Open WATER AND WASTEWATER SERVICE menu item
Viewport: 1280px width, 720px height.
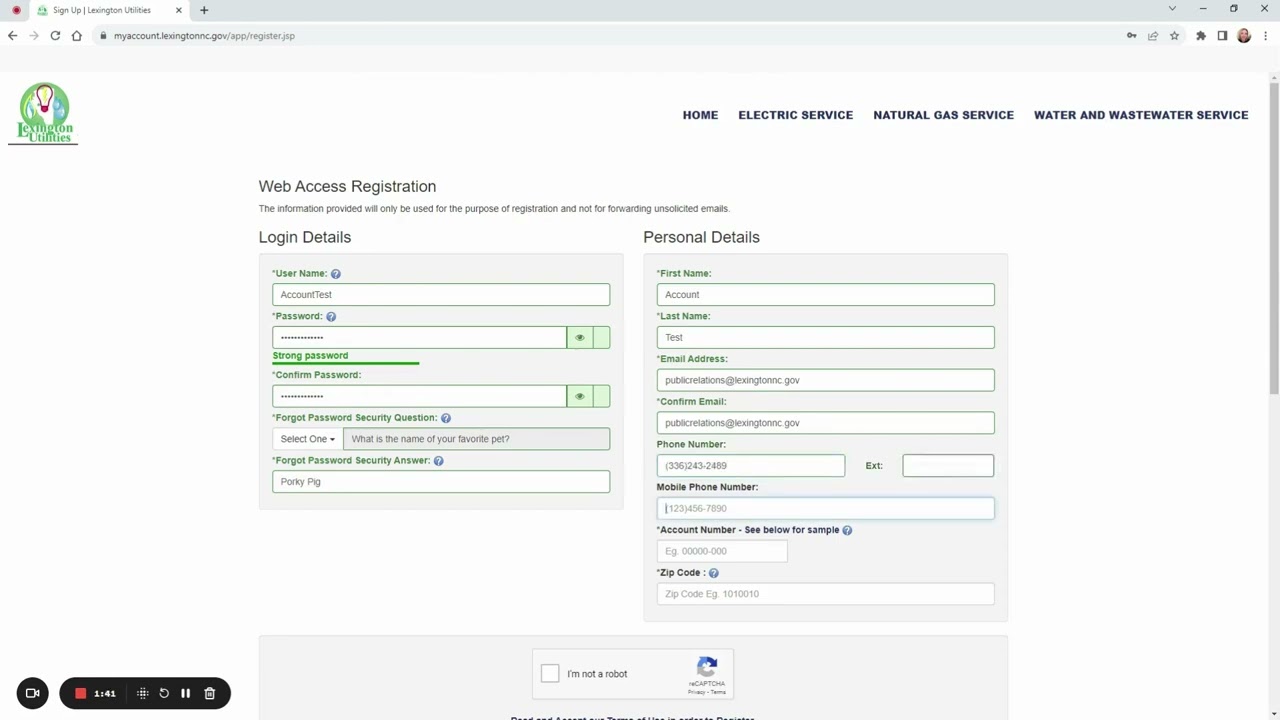pyautogui.click(x=1141, y=115)
